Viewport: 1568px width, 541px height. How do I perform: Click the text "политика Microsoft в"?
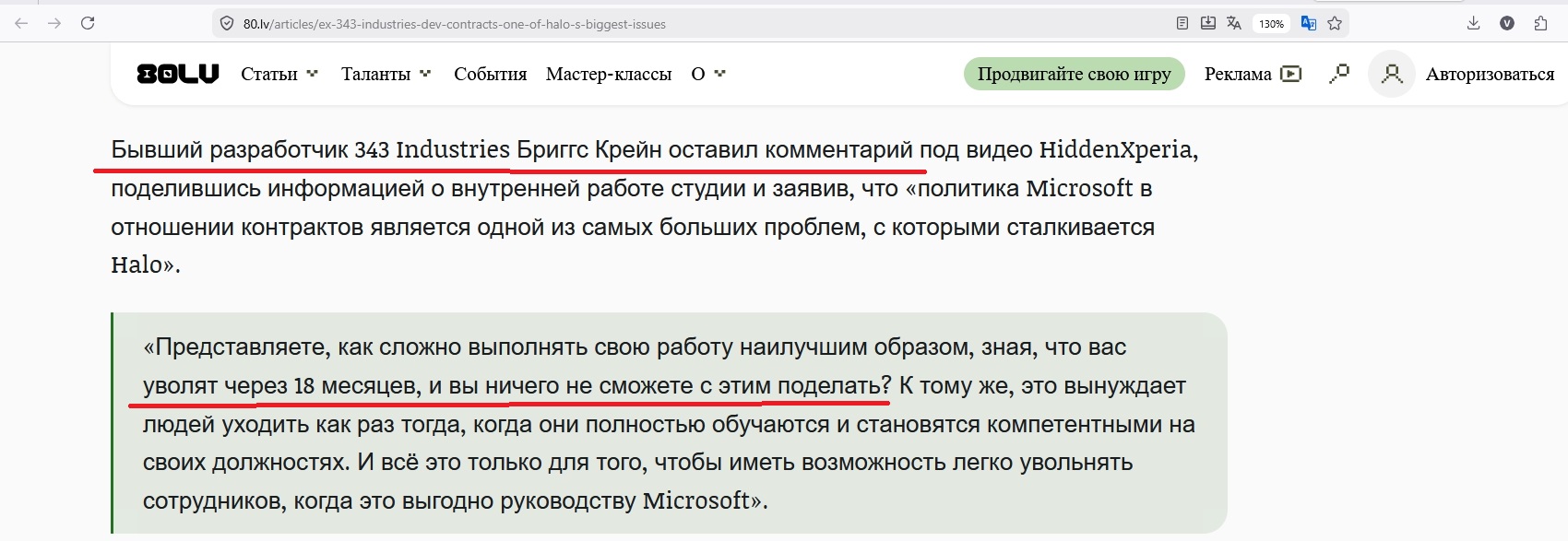tap(1034, 188)
